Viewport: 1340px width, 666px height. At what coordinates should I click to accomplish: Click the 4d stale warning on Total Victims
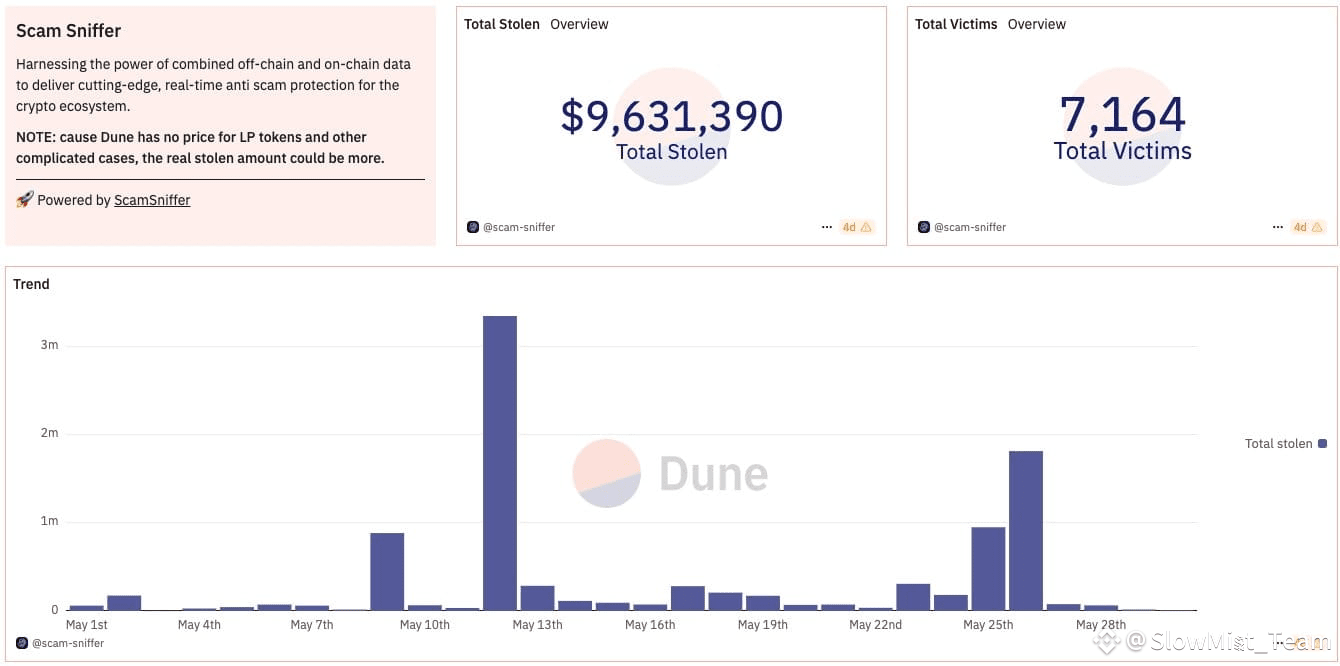1308,227
